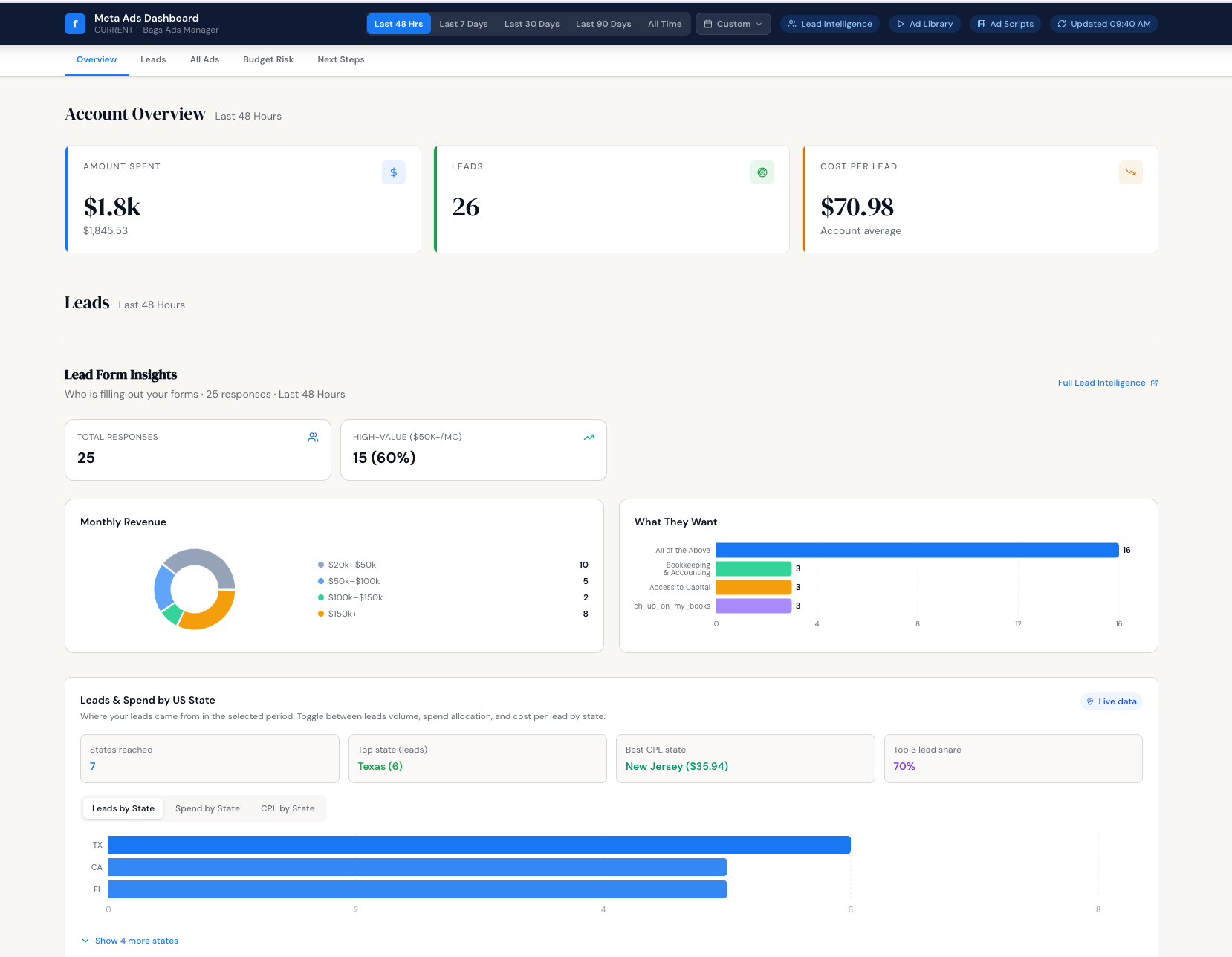Open the Budget Risk tab
Image resolution: width=1232 pixels, height=957 pixels.
(x=268, y=59)
